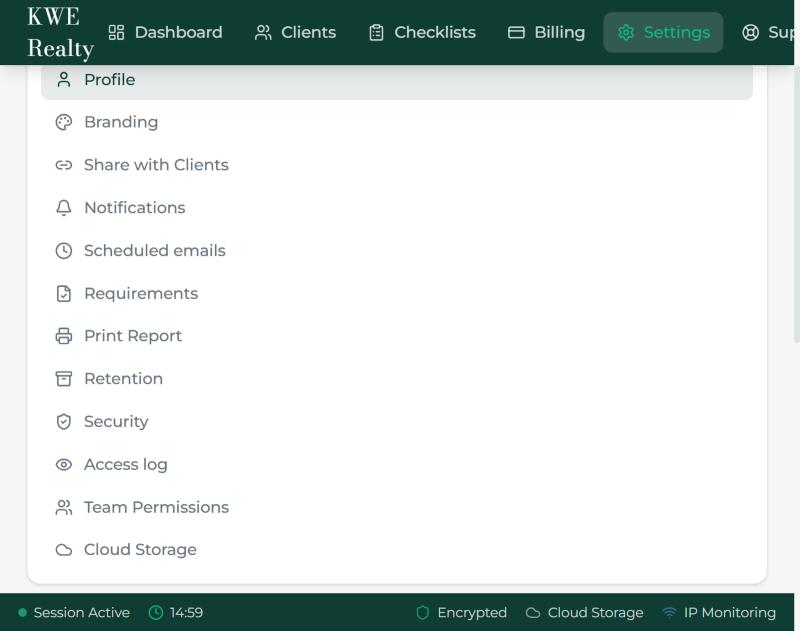Open the Notifications settings tab
This screenshot has height=631, width=800.
pos(397,208)
